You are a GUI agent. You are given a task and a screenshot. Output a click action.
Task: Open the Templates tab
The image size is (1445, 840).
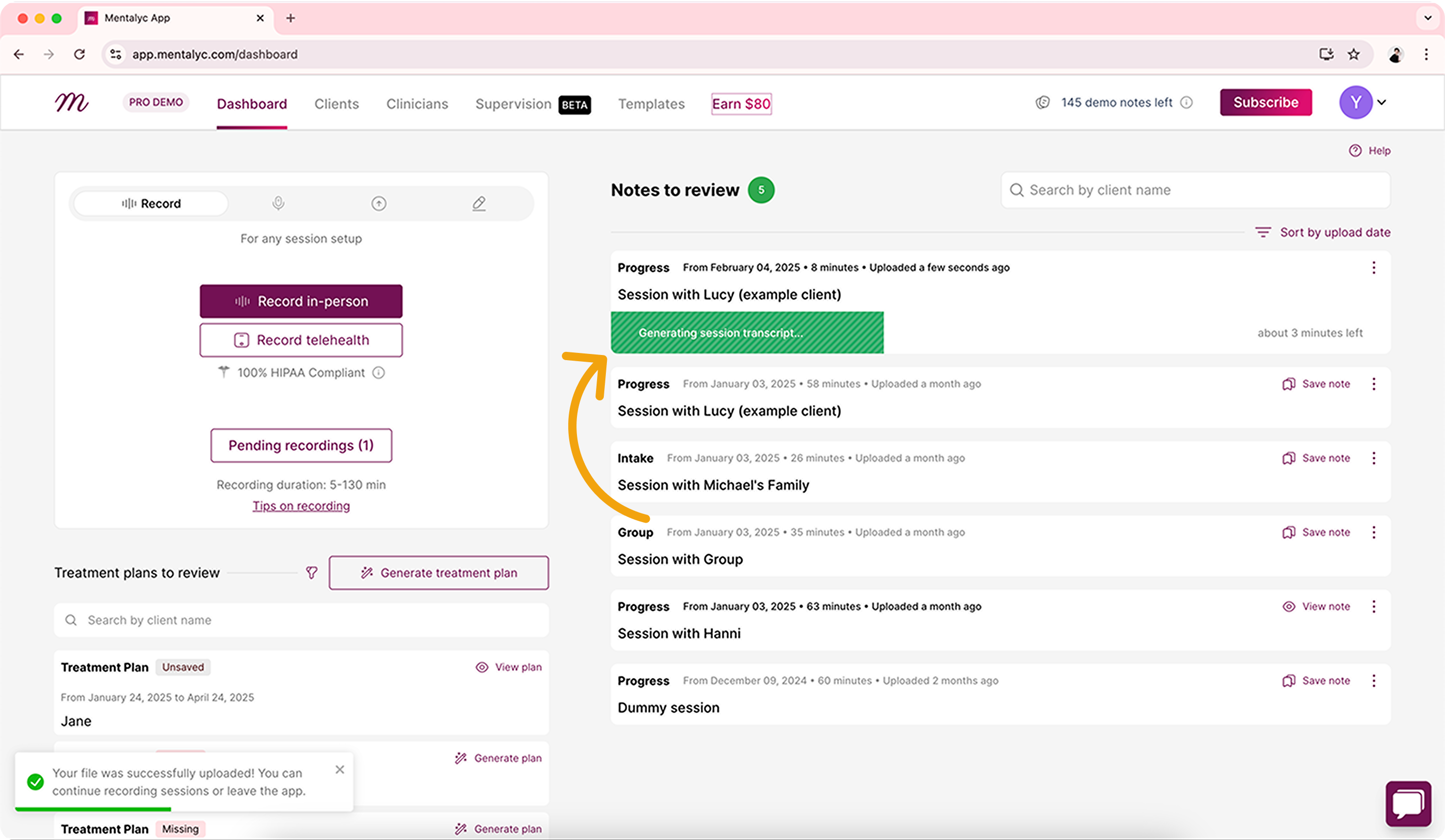tap(651, 104)
